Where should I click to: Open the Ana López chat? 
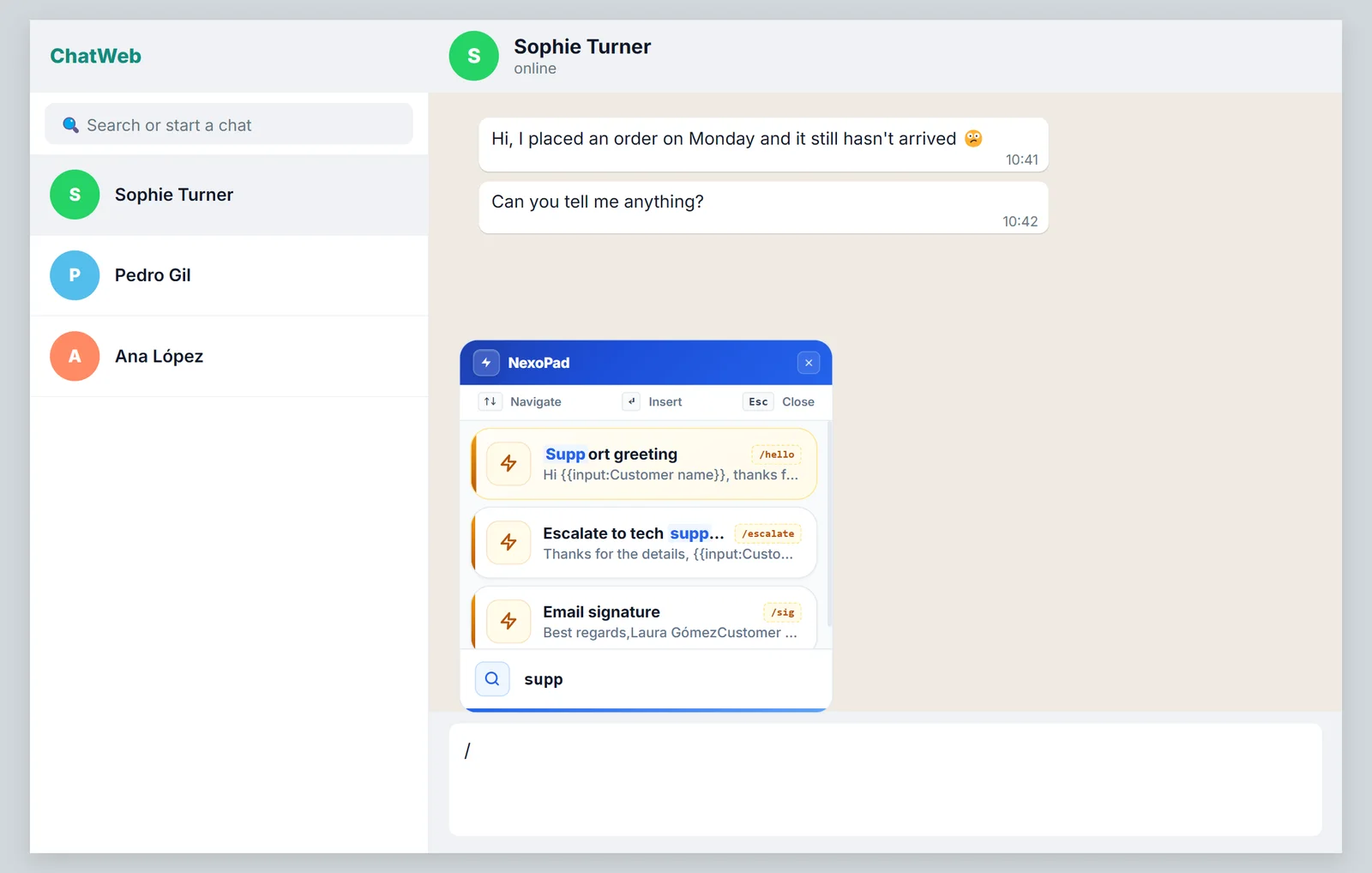[x=229, y=356]
